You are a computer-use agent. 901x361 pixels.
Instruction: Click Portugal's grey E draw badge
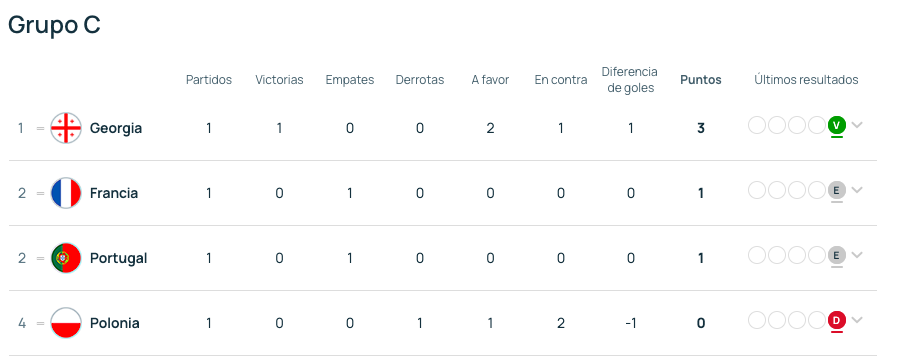(x=837, y=255)
